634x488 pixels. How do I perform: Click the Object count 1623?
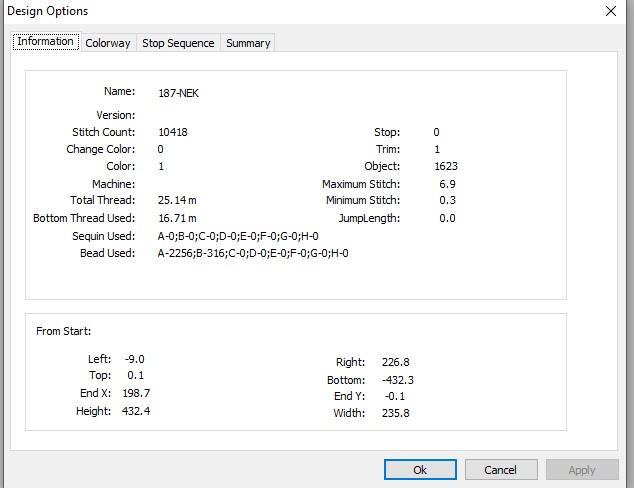coord(446,166)
